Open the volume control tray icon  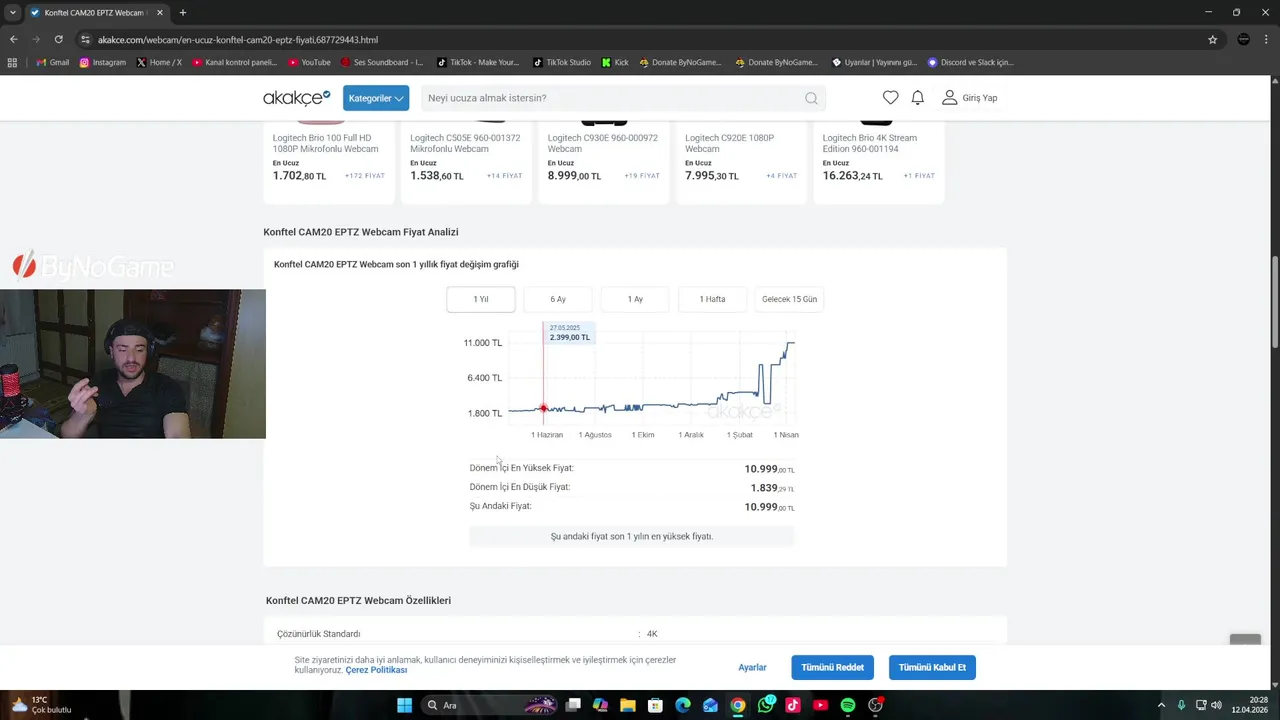[1216, 705]
